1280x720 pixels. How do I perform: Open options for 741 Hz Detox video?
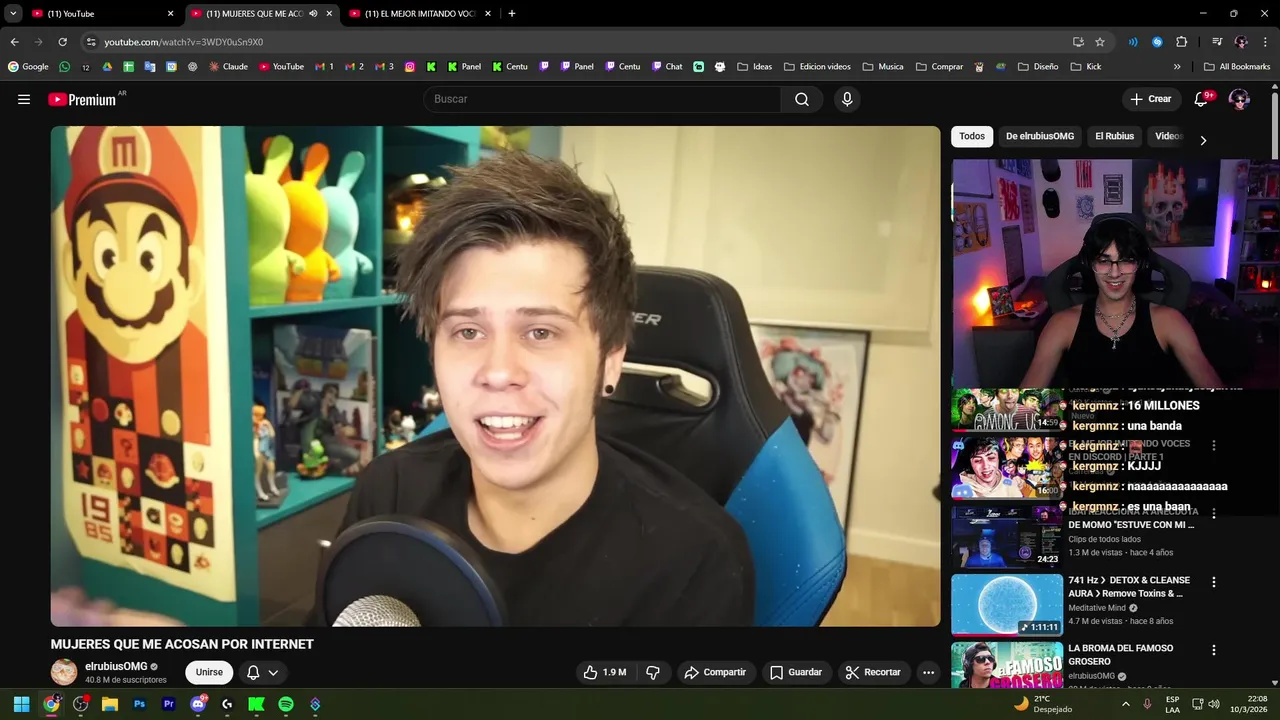click(x=1214, y=582)
